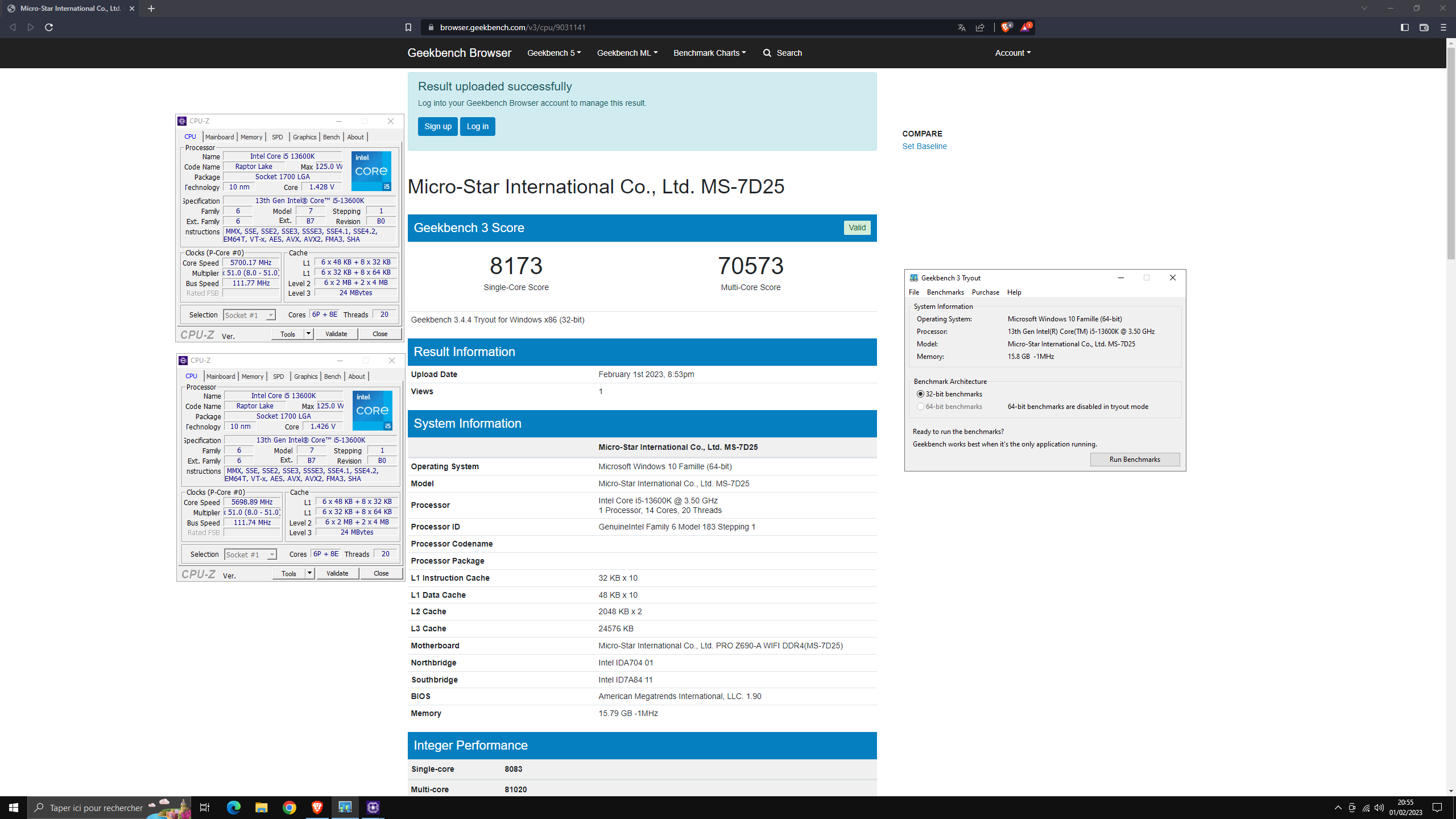1456x819 pixels.
Task: Click the browser address bar URL
Action: (x=512, y=27)
